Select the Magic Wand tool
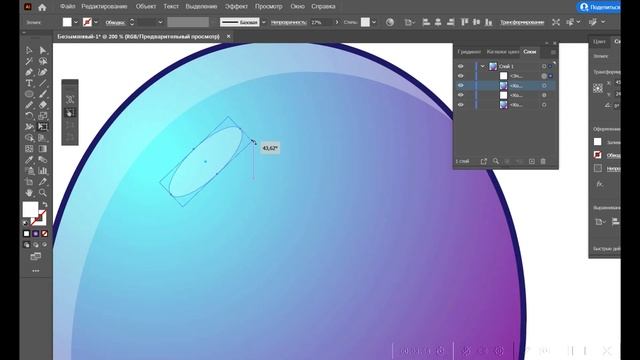Image resolution: width=640 pixels, height=360 pixels. [x=29, y=62]
